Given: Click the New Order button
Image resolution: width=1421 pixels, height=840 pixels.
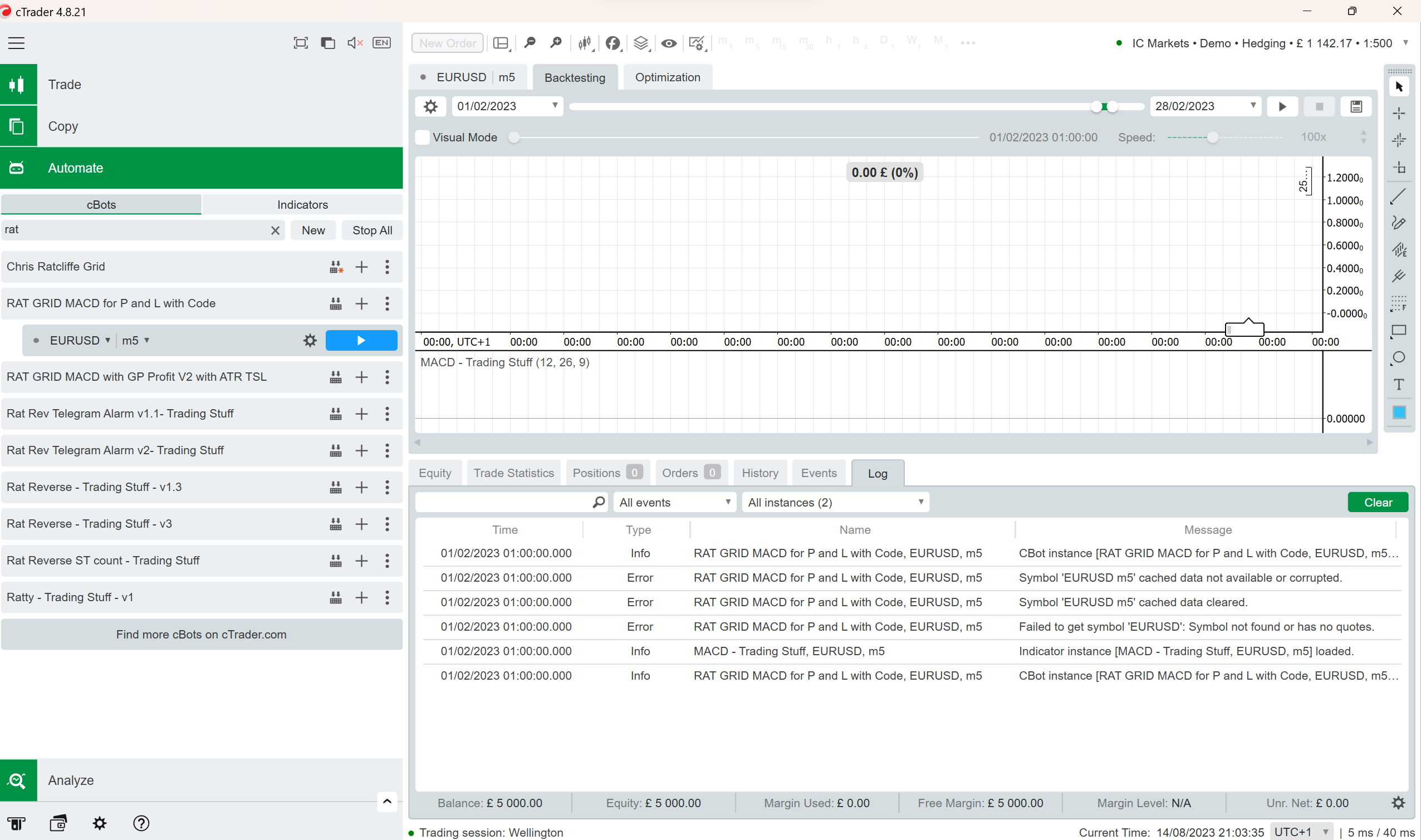Looking at the screenshot, I should (x=447, y=43).
